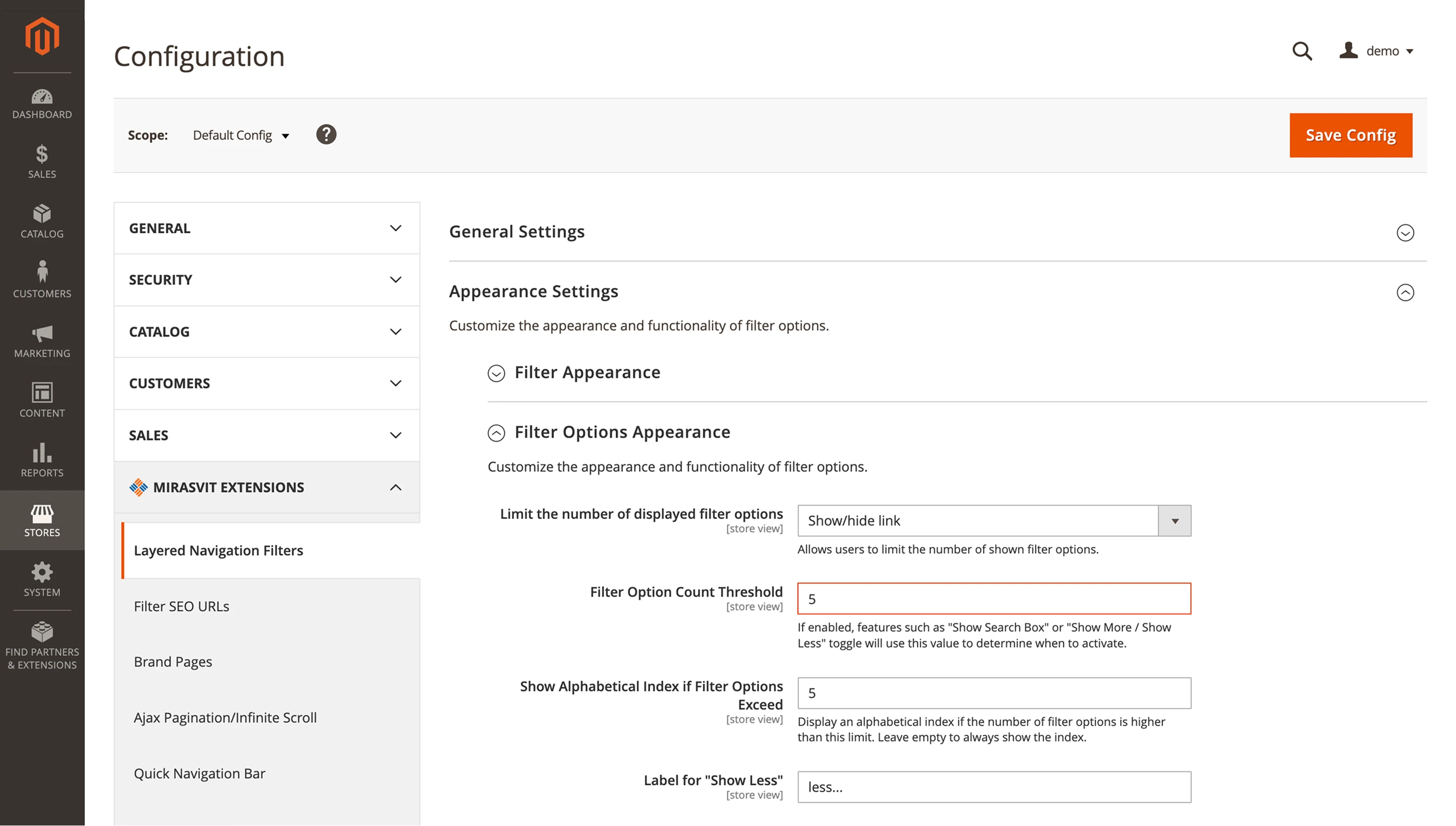Open the Catalog sidebar icon
The image size is (1456, 826).
pos(42,222)
